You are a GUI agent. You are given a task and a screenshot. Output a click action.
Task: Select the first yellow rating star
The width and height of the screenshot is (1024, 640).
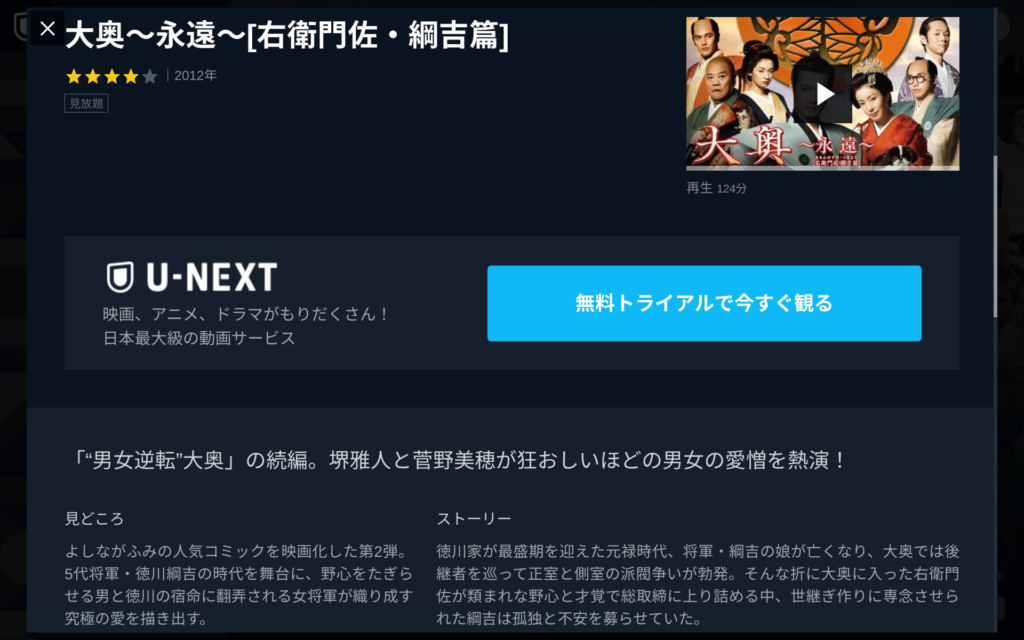74,76
